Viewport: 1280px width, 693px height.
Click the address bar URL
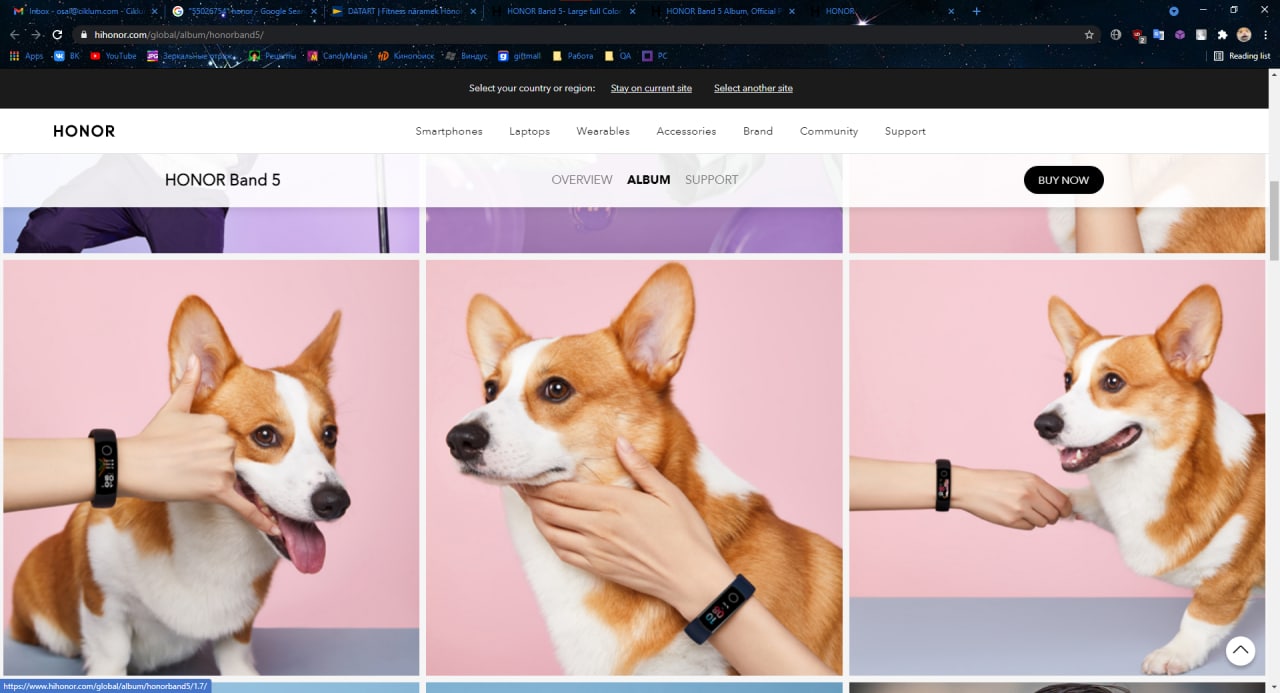pos(179,34)
